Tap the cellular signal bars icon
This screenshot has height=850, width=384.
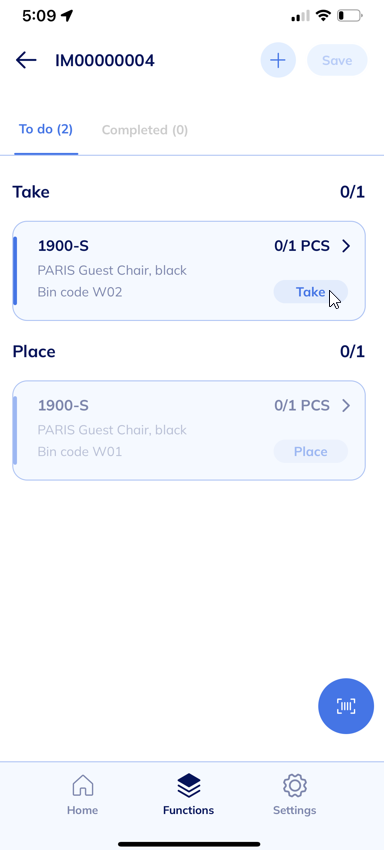300,16
